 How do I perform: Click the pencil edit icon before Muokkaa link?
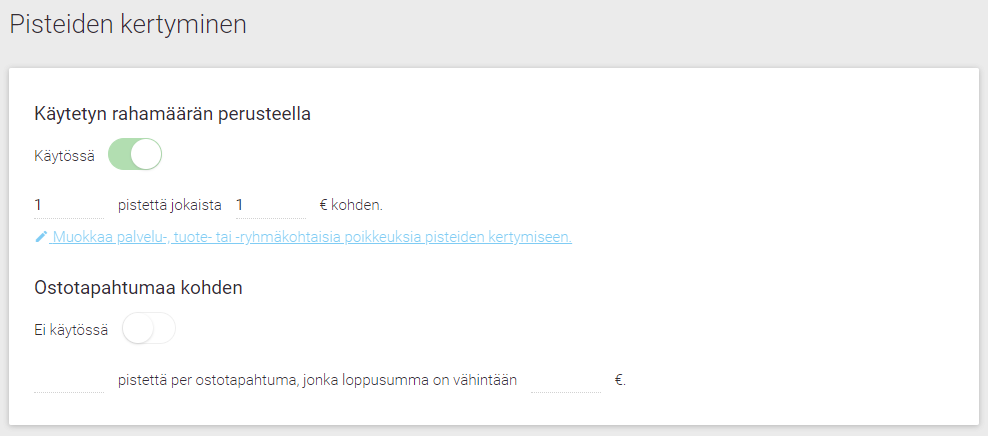click(41, 237)
